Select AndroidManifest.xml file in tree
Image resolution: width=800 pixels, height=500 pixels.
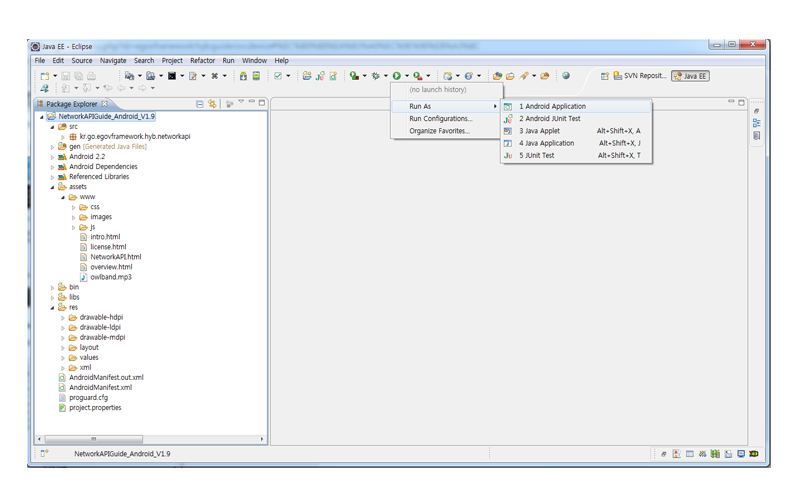100,387
